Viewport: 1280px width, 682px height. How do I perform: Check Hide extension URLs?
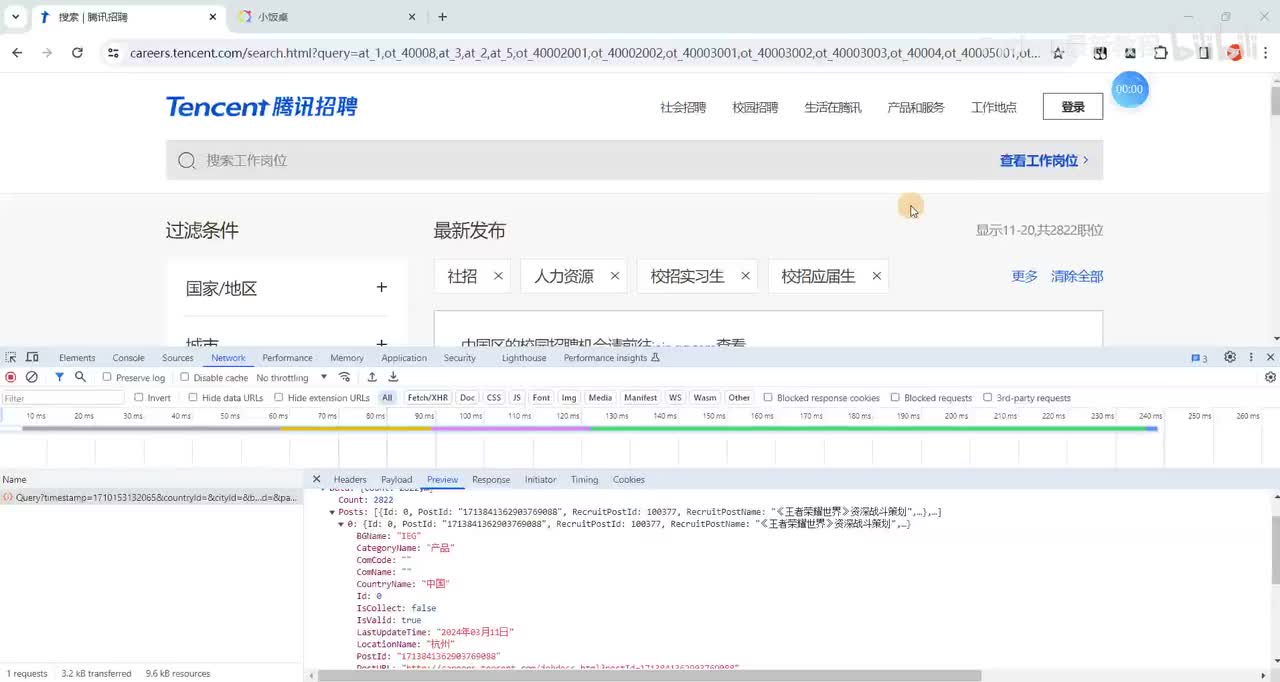tap(279, 397)
